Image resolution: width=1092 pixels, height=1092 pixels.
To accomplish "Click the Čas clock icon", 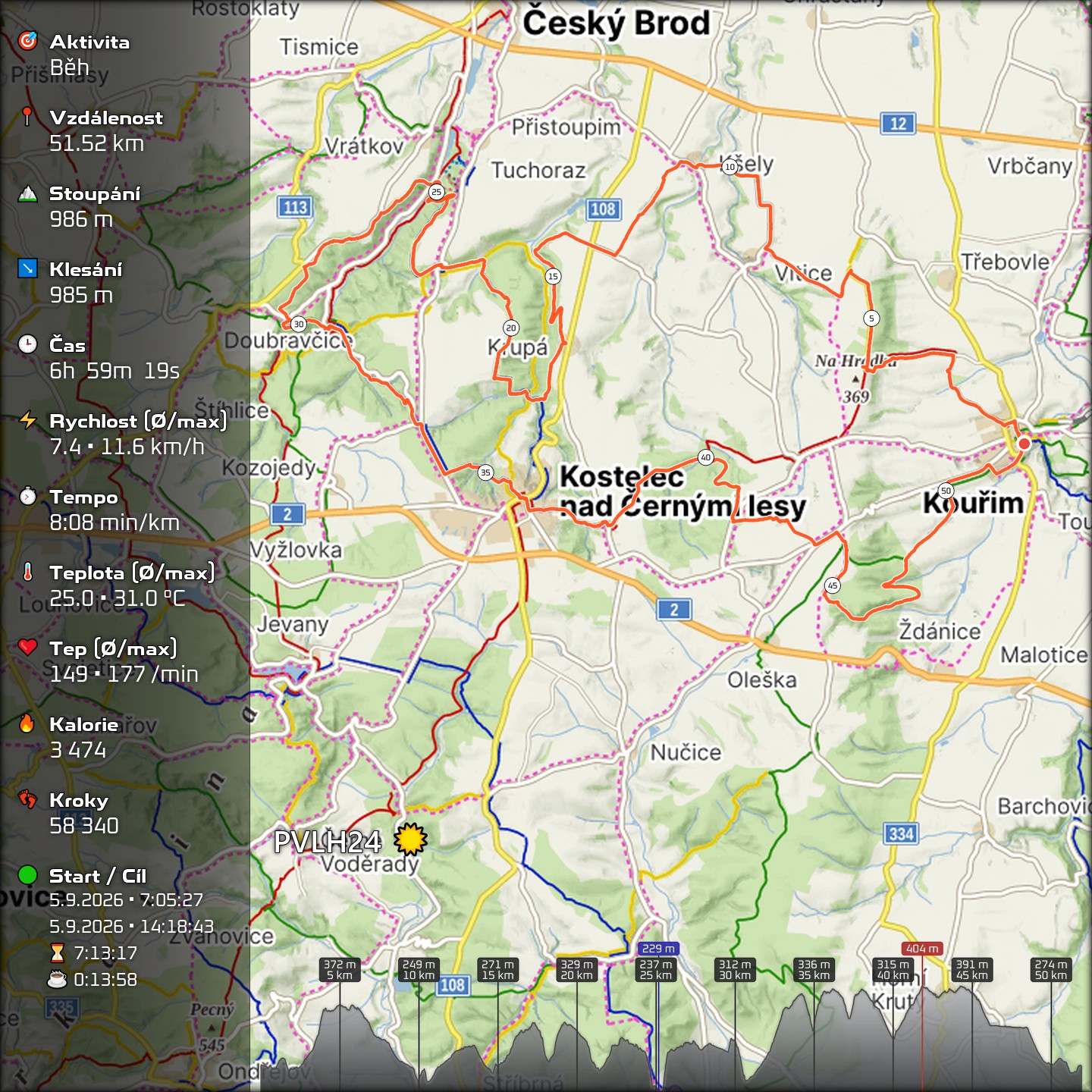I will click(x=28, y=344).
